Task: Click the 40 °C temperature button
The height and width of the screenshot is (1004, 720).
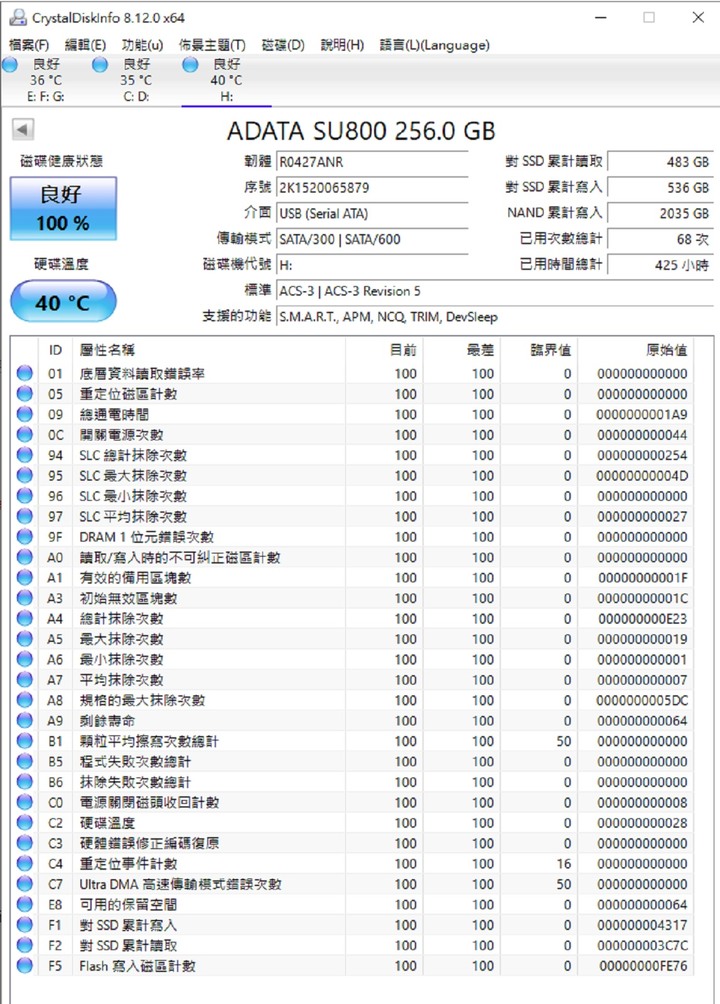Action: tap(63, 302)
